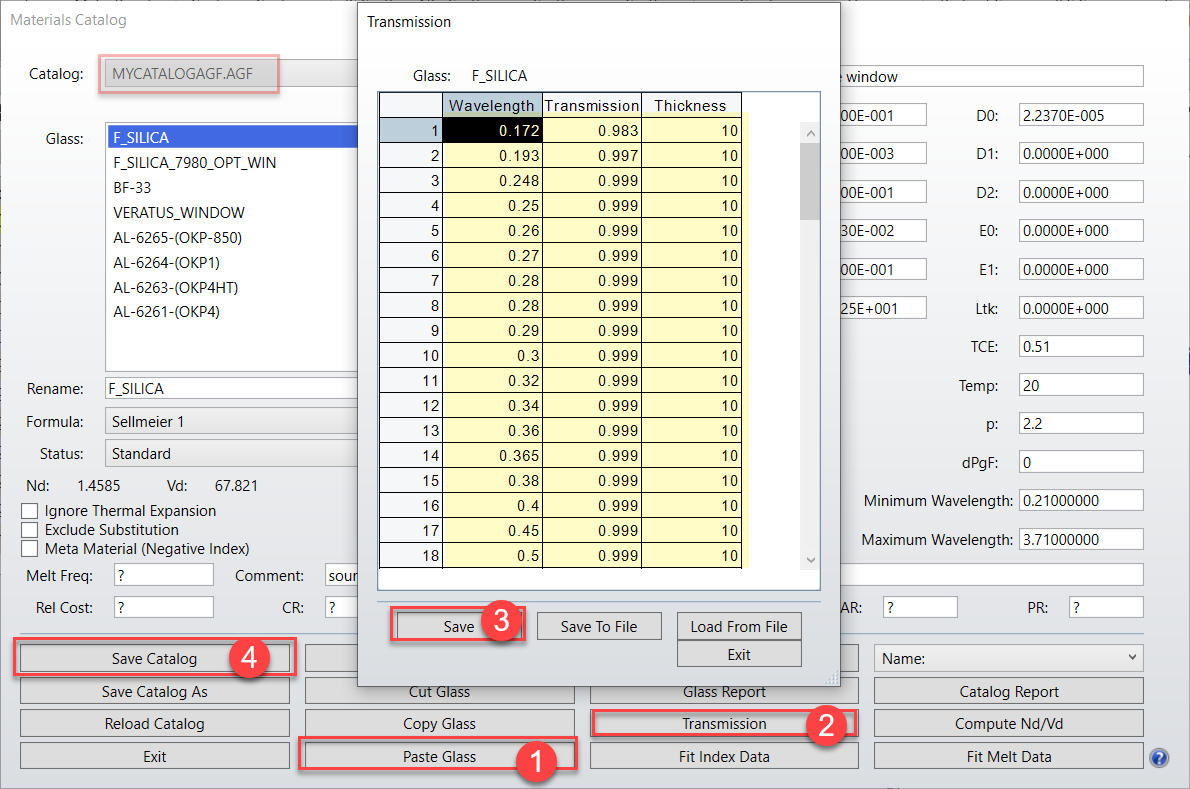Click the TCE field showing 0.51
Image resolution: width=1190 pixels, height=789 pixels.
pyautogui.click(x=1081, y=346)
